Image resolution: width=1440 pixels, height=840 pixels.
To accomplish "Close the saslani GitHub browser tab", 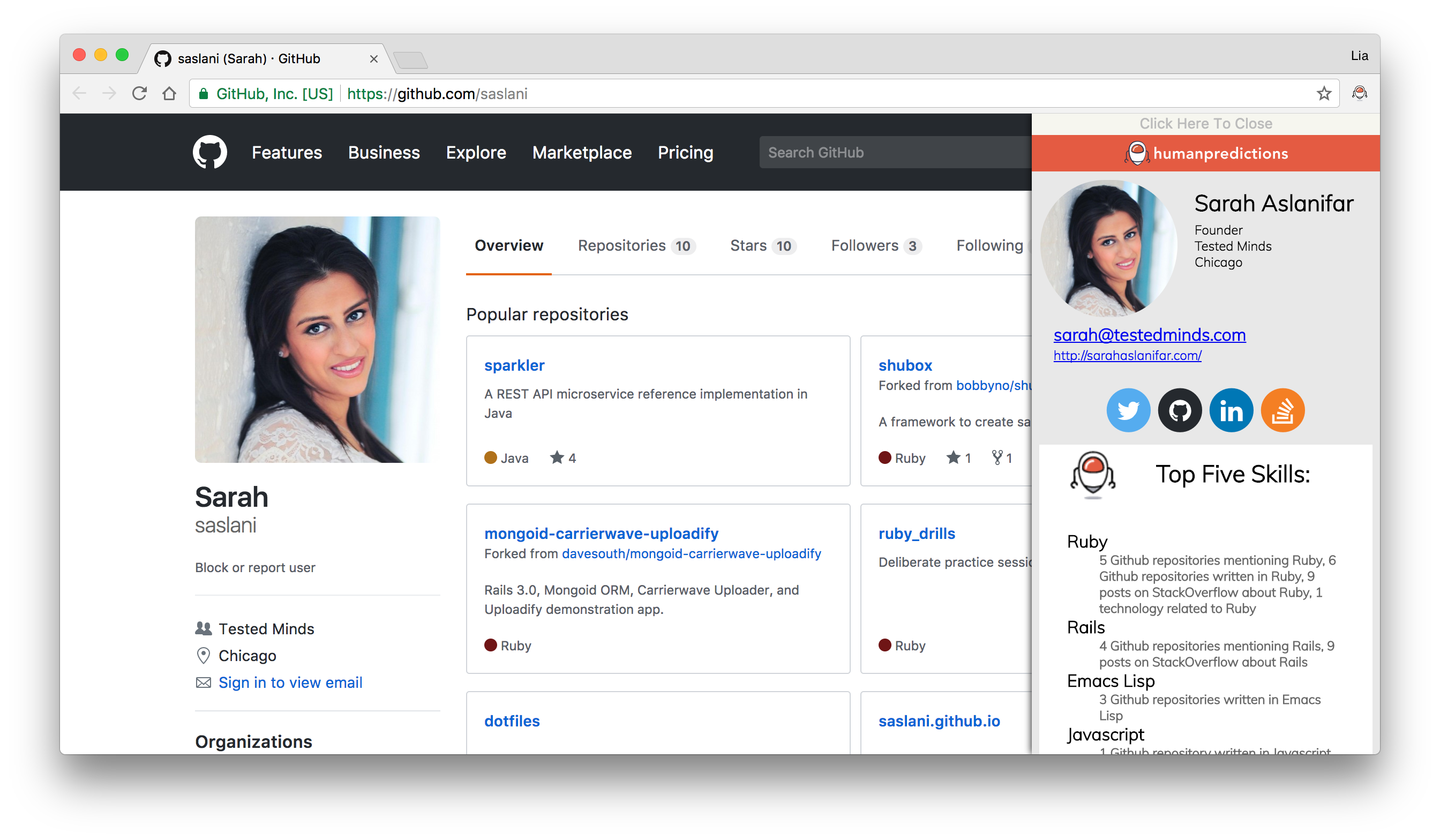I will click(x=374, y=59).
